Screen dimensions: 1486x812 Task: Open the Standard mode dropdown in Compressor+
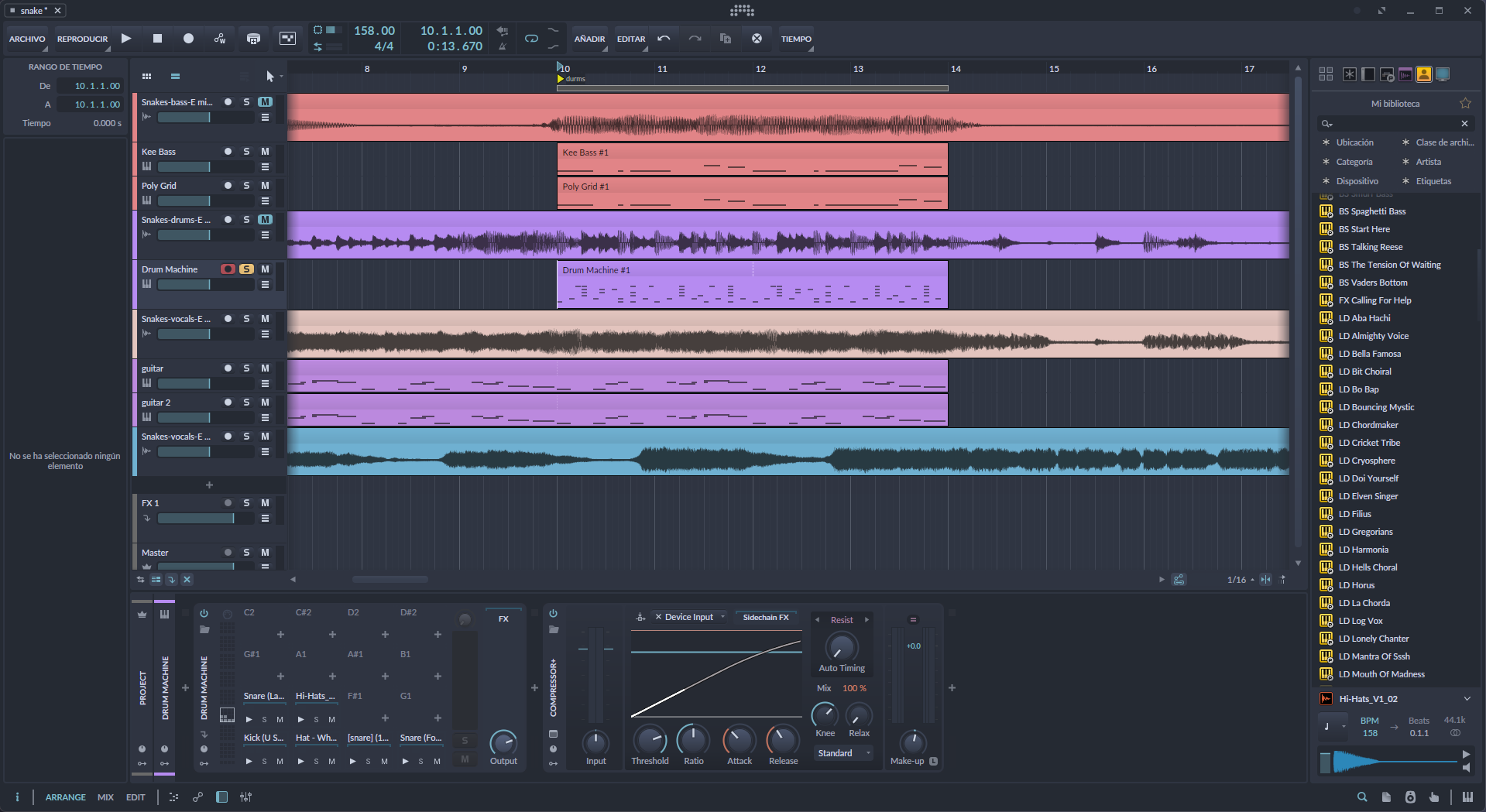pos(843,753)
